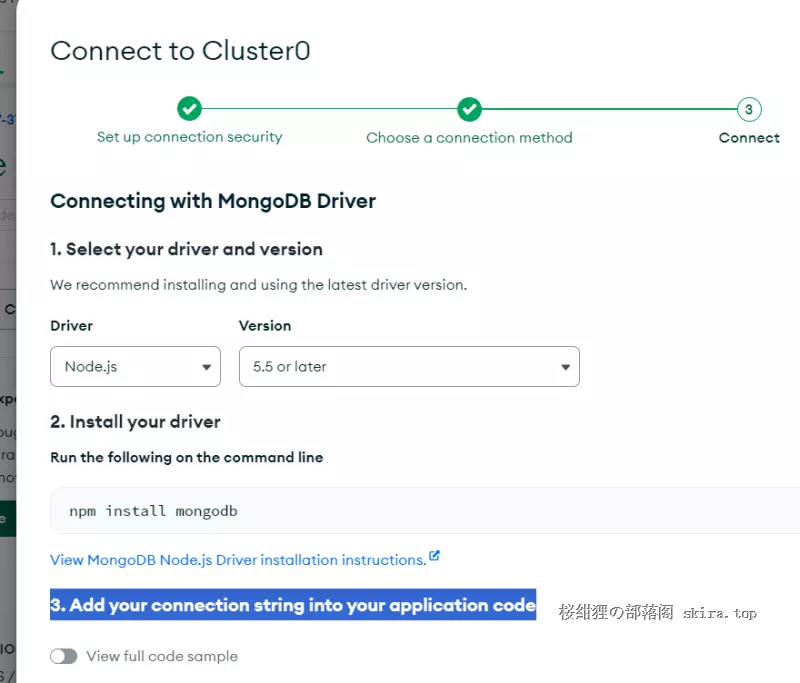
Task: Open the 5.5 or later version dropdown
Action: [x=409, y=366]
